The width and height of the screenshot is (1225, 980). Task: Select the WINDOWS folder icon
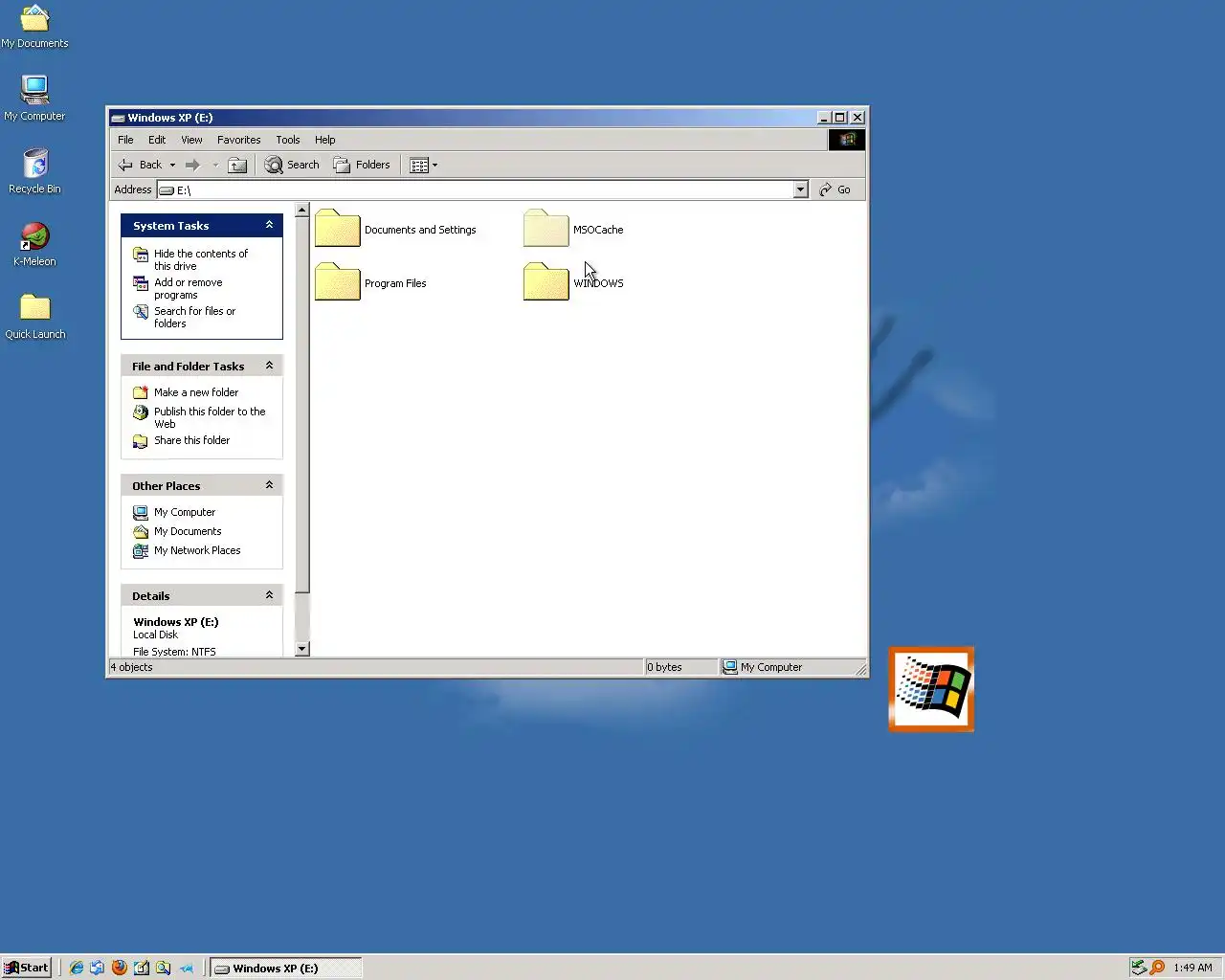[546, 282]
